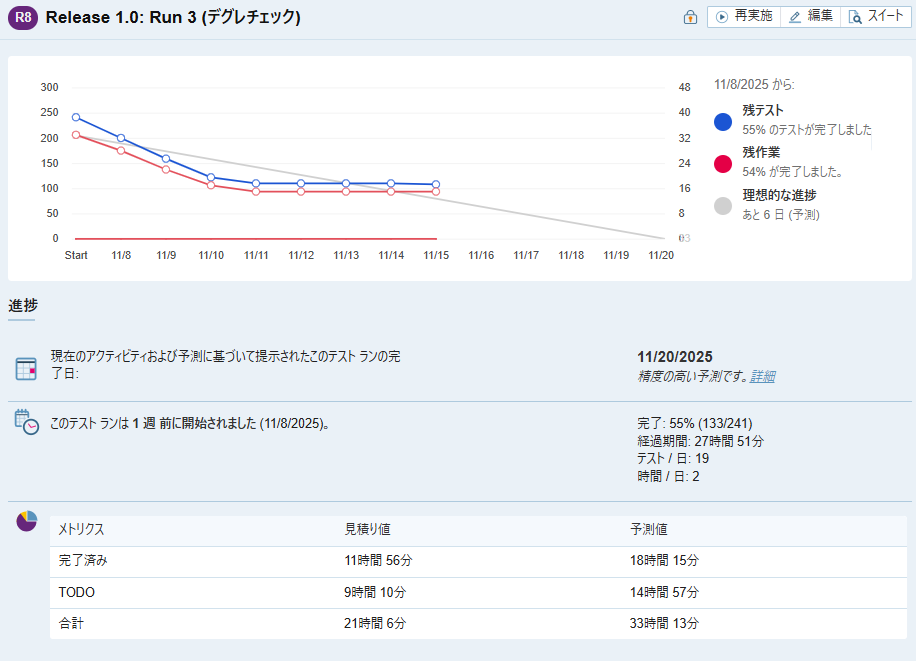Click the calendar forecast date icon
916x661 pixels.
point(26,369)
